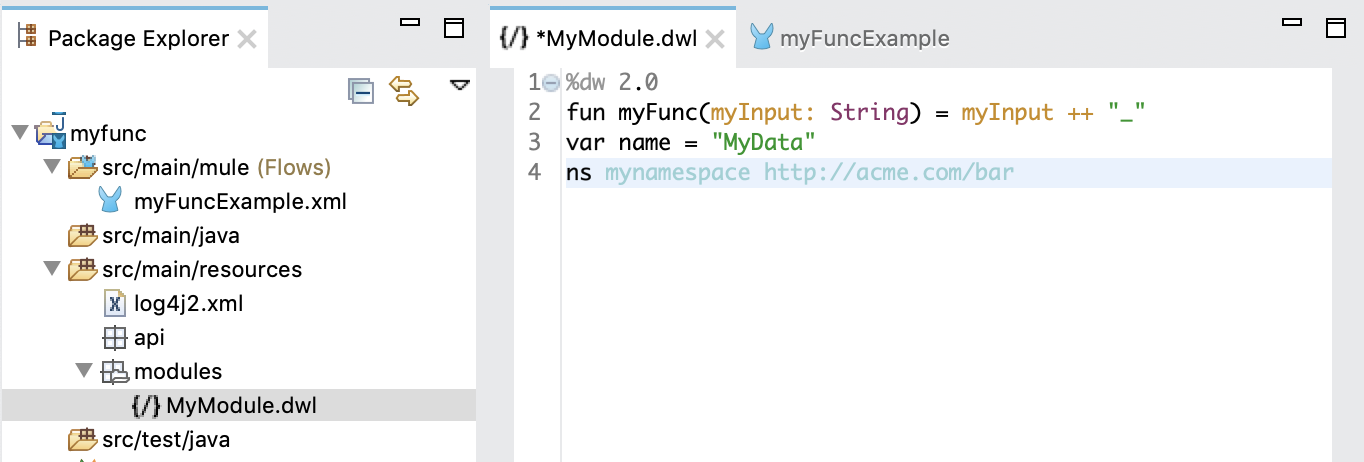This screenshot has height=462, width=1364.
Task: Click the Collapse All icon in Package Explorer
Action: point(360,91)
